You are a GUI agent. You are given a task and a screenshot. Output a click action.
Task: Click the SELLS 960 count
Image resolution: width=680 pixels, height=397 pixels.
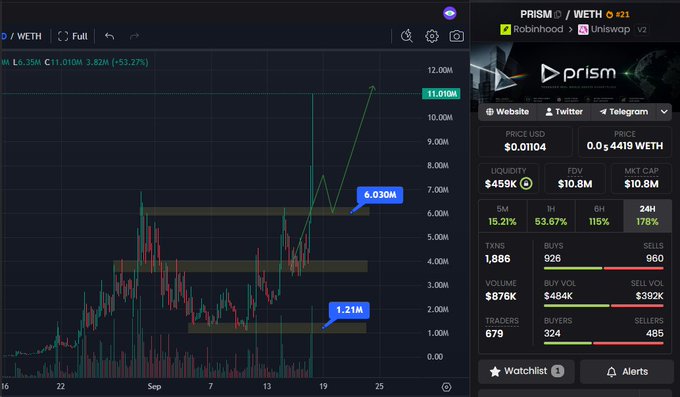coord(655,258)
